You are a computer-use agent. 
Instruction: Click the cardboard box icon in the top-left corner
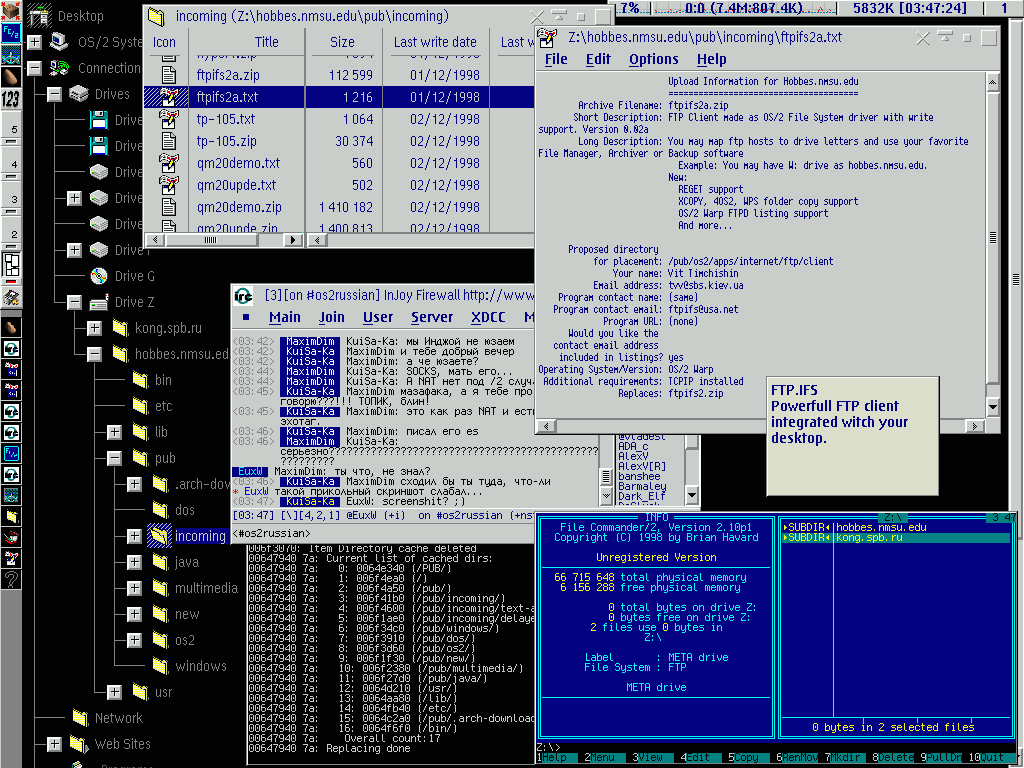click(10, 10)
